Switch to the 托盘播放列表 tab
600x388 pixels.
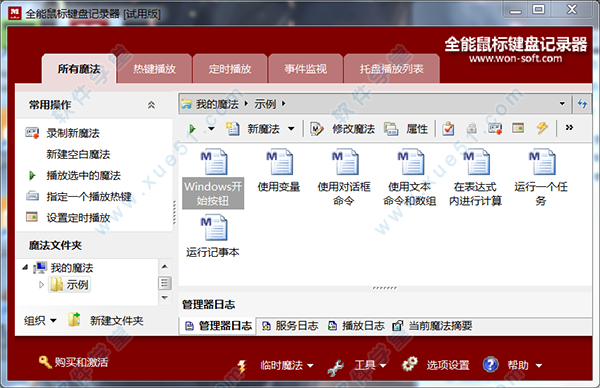pos(391,69)
